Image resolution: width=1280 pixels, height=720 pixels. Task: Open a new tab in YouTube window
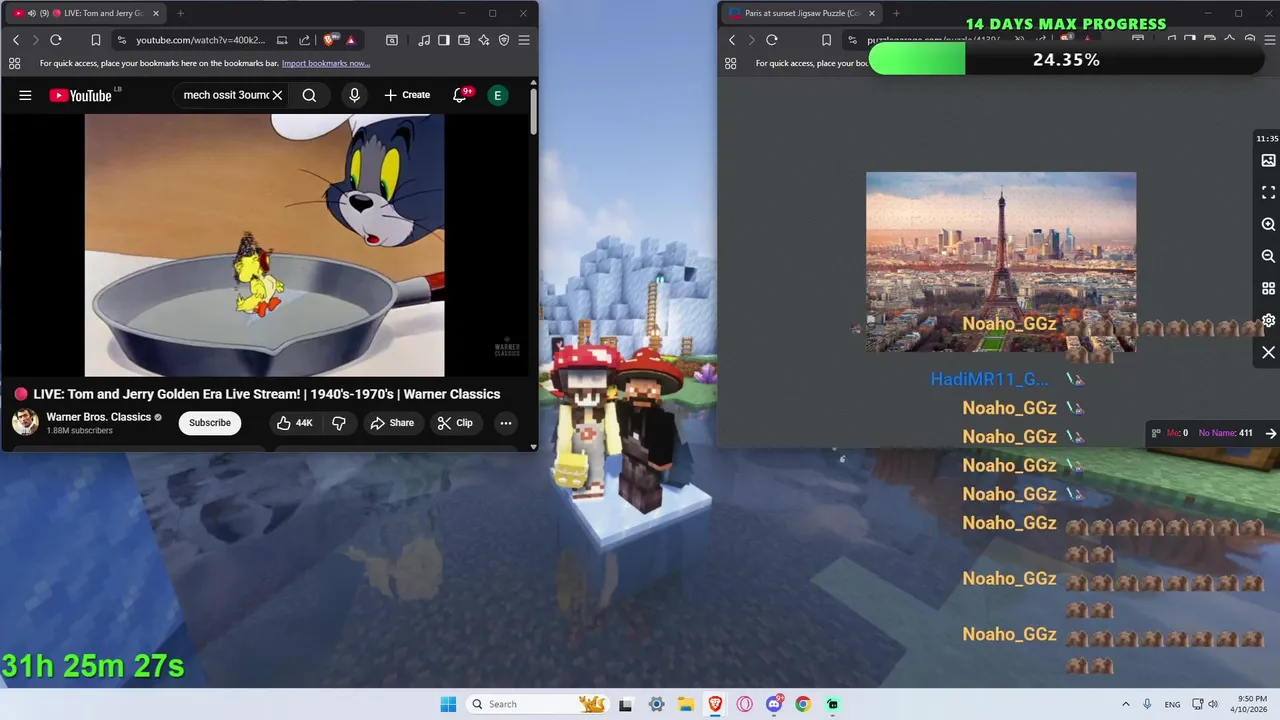pos(180,13)
